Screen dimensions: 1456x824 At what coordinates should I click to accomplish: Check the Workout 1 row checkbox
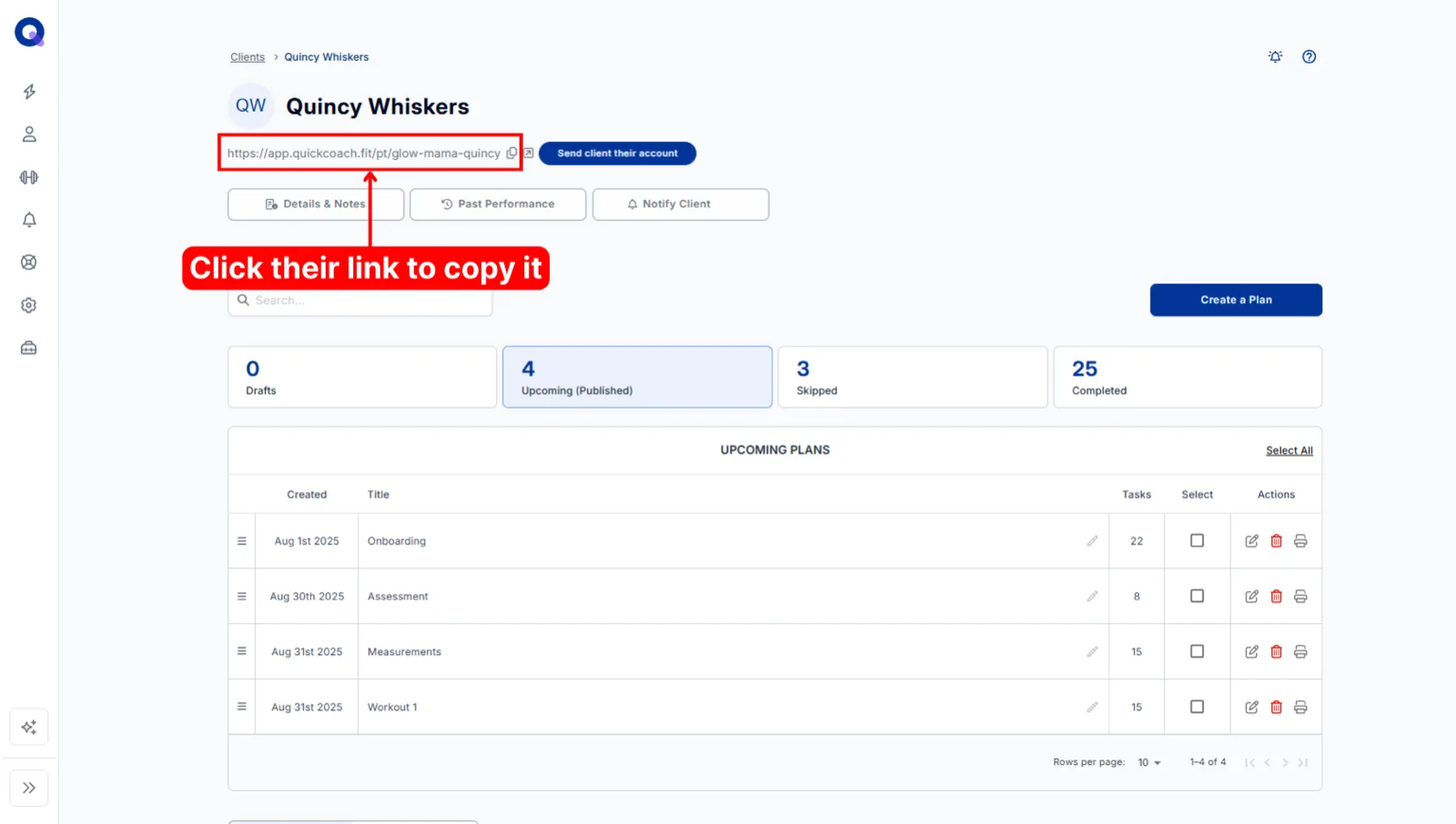pos(1197,707)
